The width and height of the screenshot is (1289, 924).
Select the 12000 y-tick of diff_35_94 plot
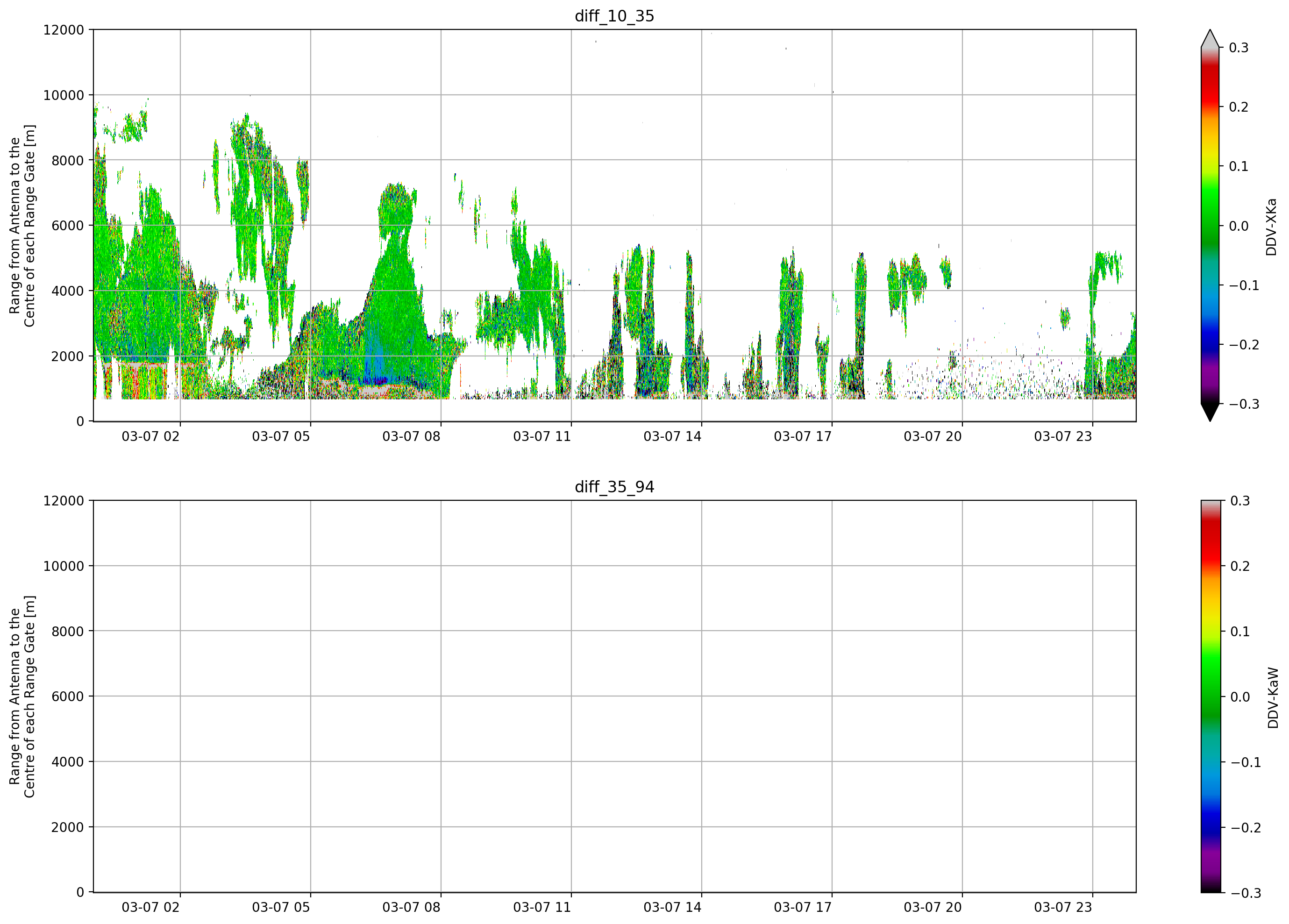pyautogui.click(x=64, y=501)
